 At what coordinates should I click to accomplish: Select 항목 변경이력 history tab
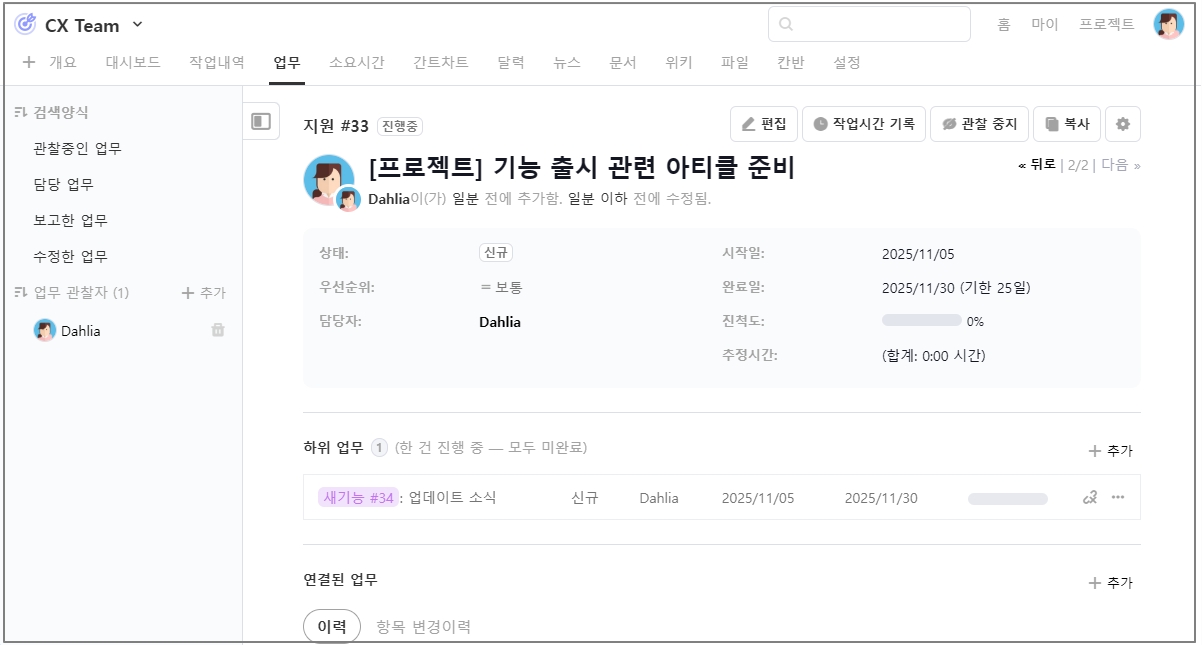click(x=423, y=627)
